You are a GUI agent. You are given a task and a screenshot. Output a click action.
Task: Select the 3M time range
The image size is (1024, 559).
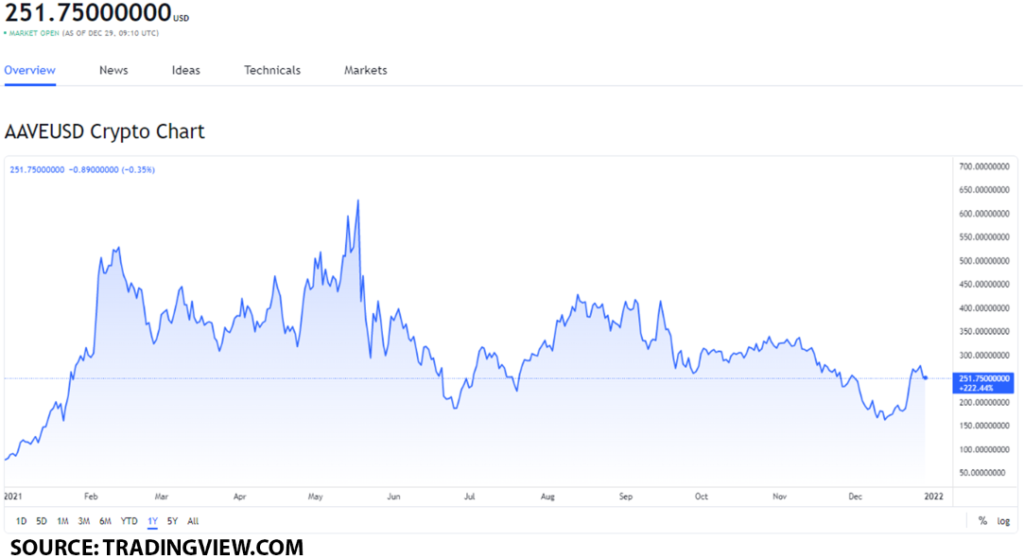point(84,521)
